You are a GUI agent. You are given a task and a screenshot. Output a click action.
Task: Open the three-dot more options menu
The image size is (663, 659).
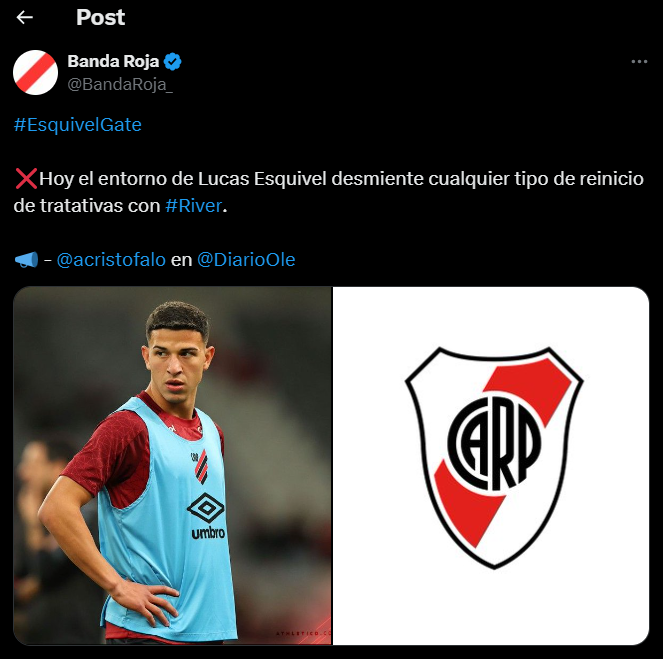click(639, 62)
